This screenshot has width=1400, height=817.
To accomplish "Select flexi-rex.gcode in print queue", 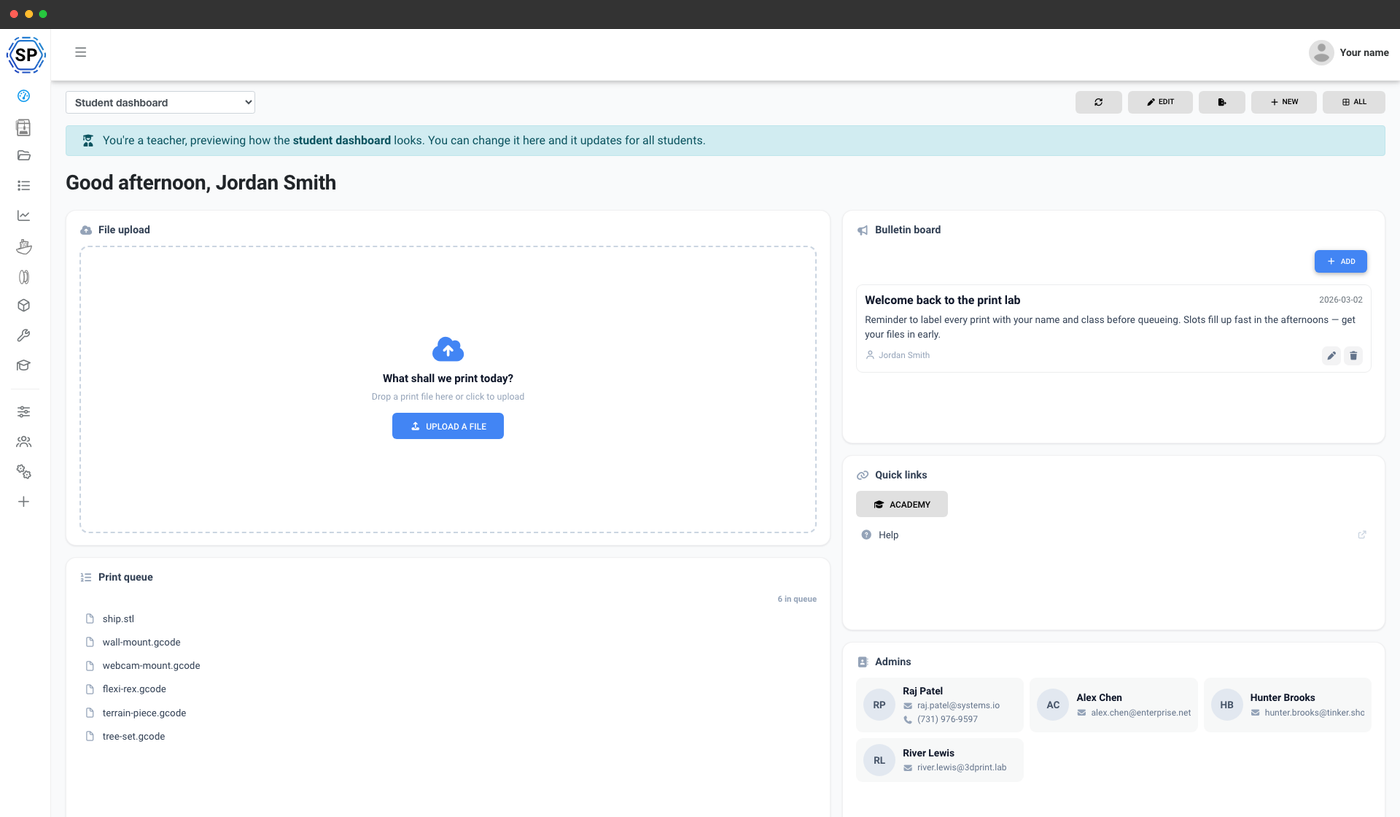I will (134, 689).
